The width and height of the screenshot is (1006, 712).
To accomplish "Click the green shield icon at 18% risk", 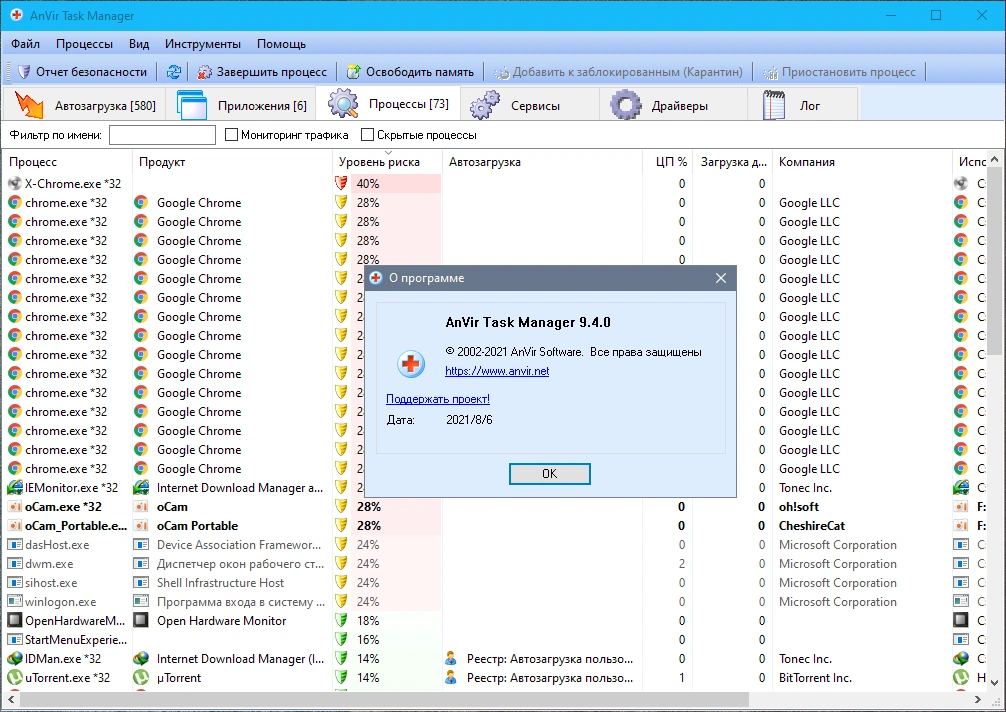I will pos(341,620).
